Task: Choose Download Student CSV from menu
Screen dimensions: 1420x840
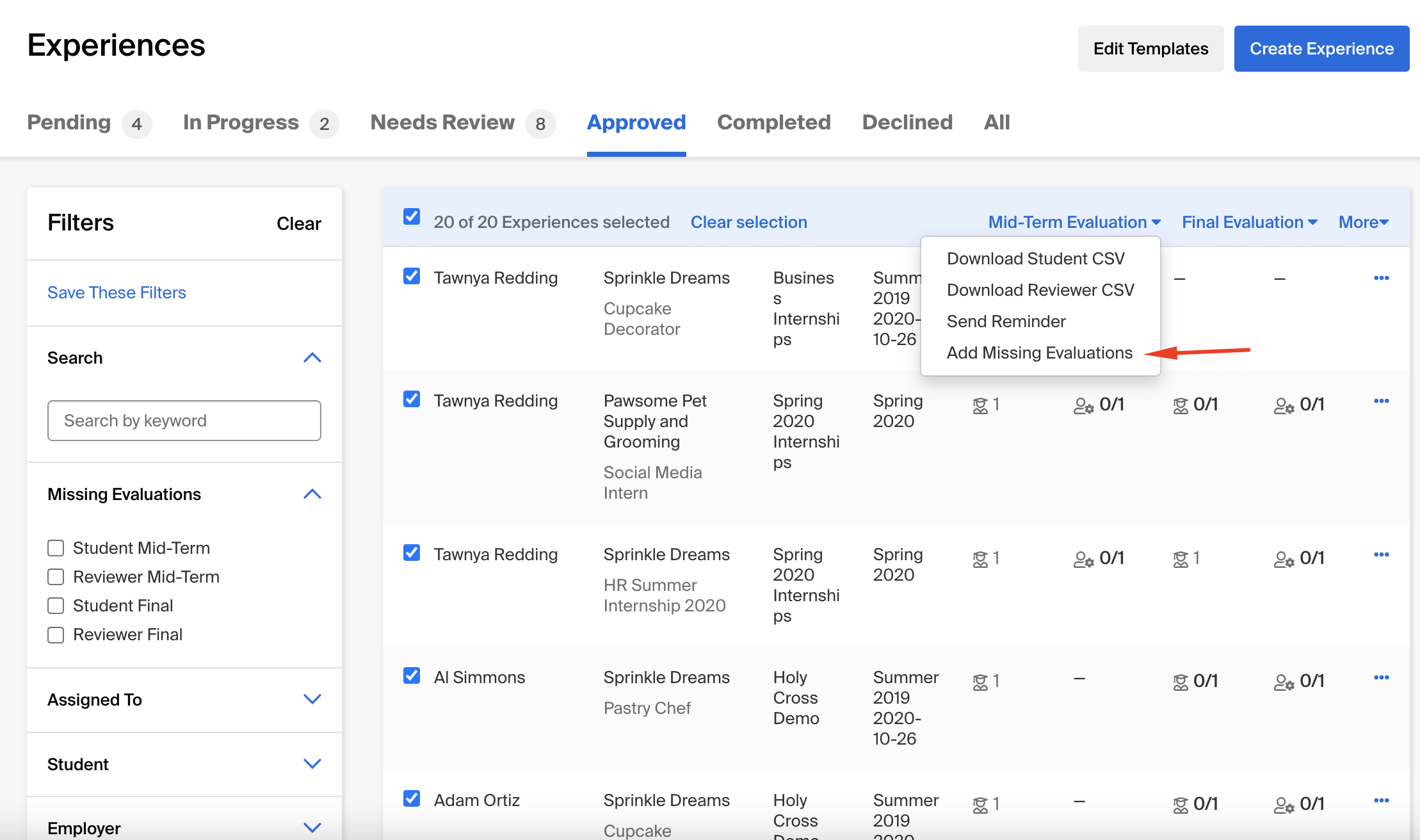Action: pyautogui.click(x=1035, y=259)
